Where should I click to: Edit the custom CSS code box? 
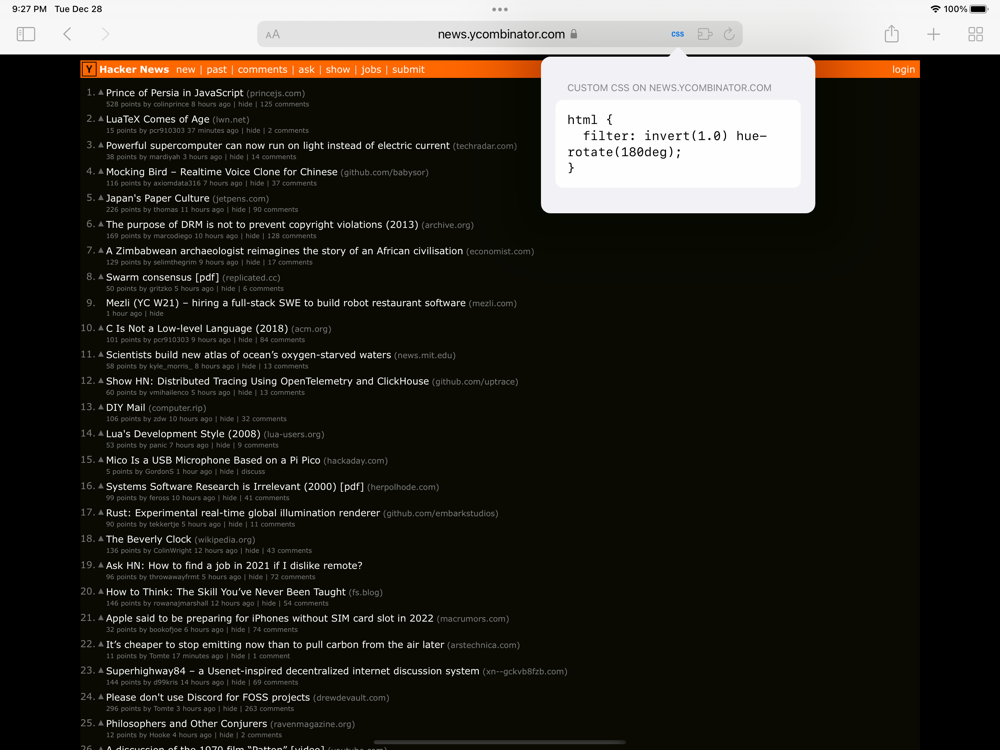click(x=677, y=143)
